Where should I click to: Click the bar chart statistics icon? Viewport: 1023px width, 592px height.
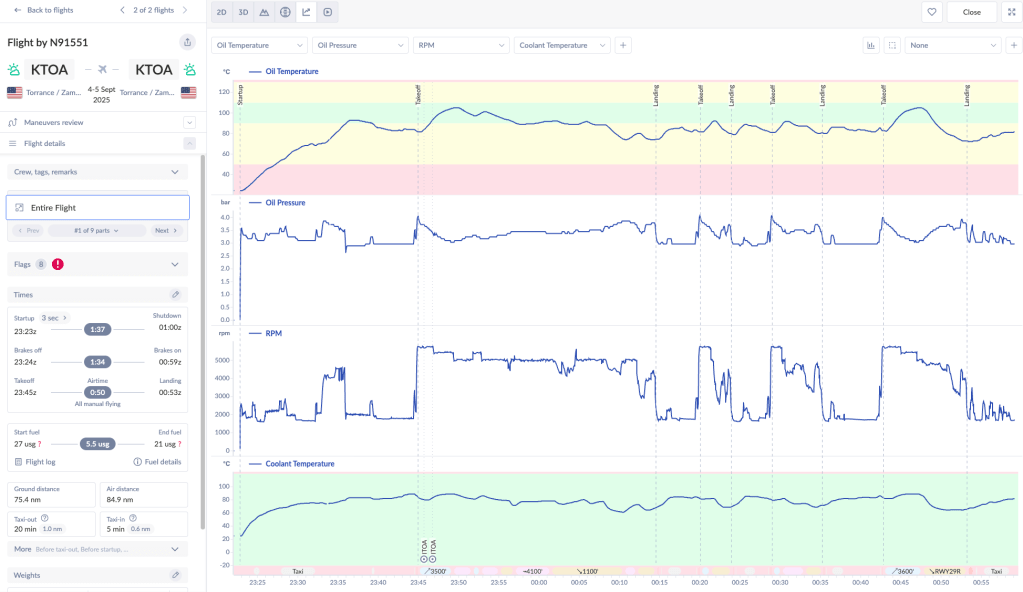[870, 45]
